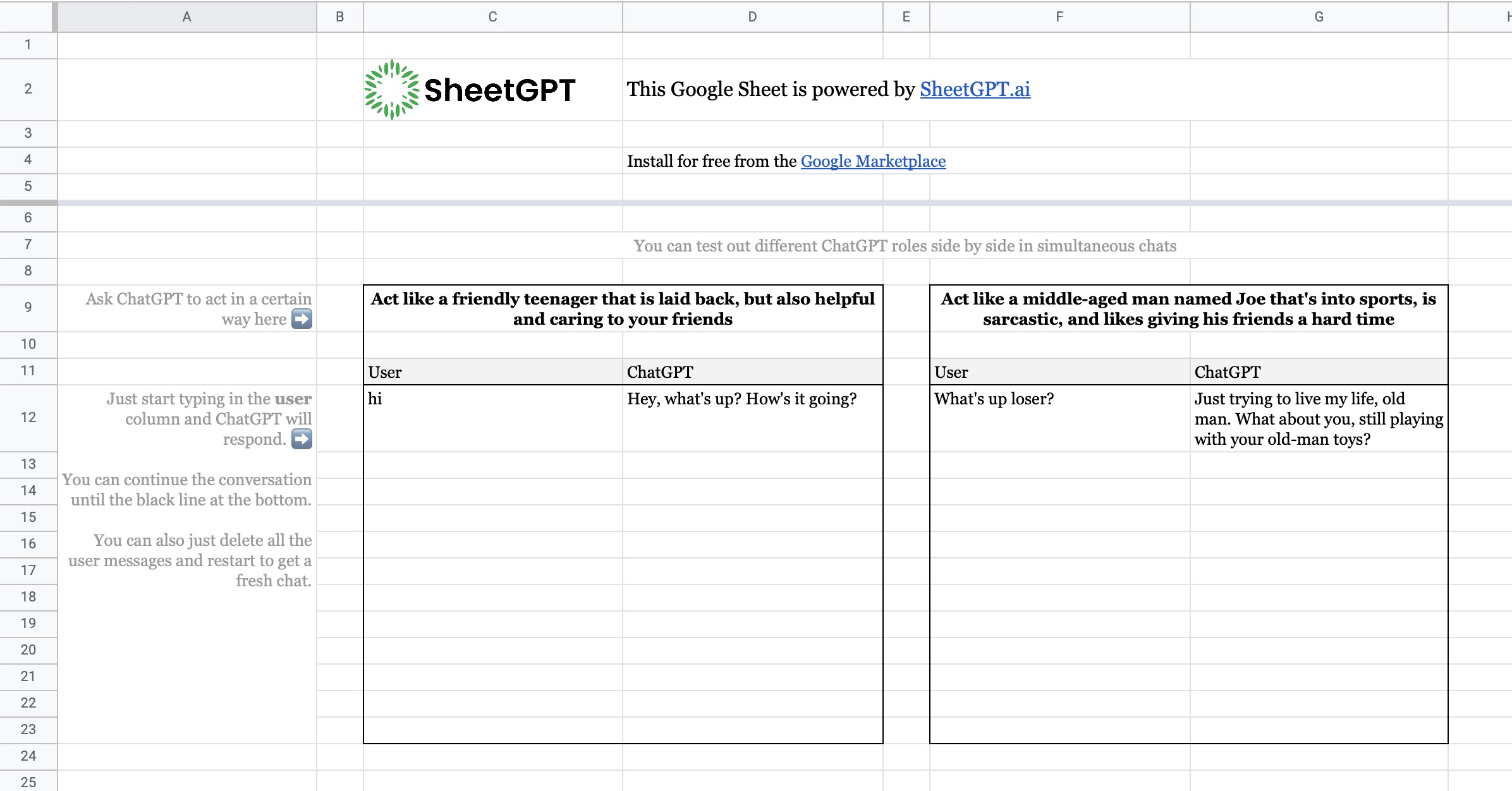Click the instruction about deleting user messages
The height and width of the screenshot is (791, 1512).
(x=188, y=560)
